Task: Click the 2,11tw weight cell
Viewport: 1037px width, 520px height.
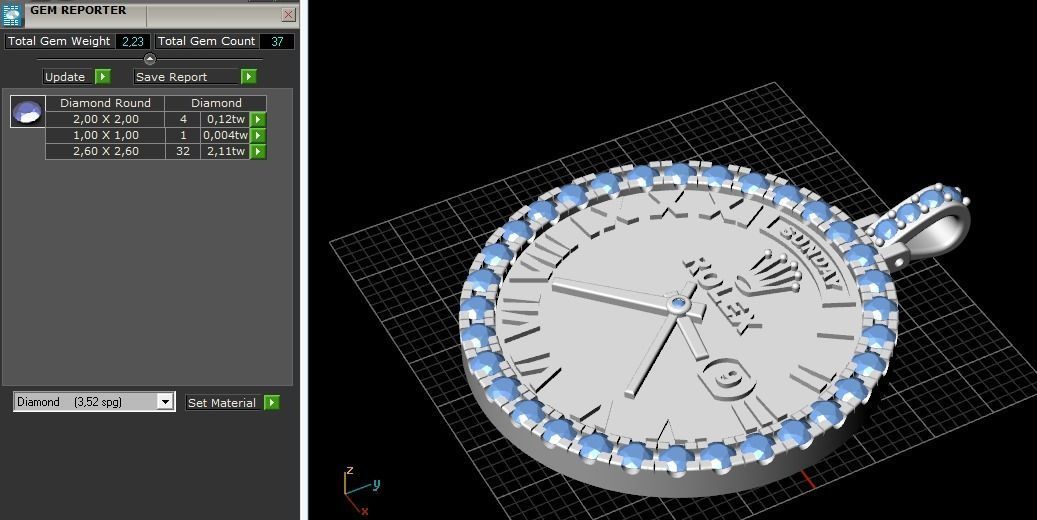Action: tap(226, 151)
